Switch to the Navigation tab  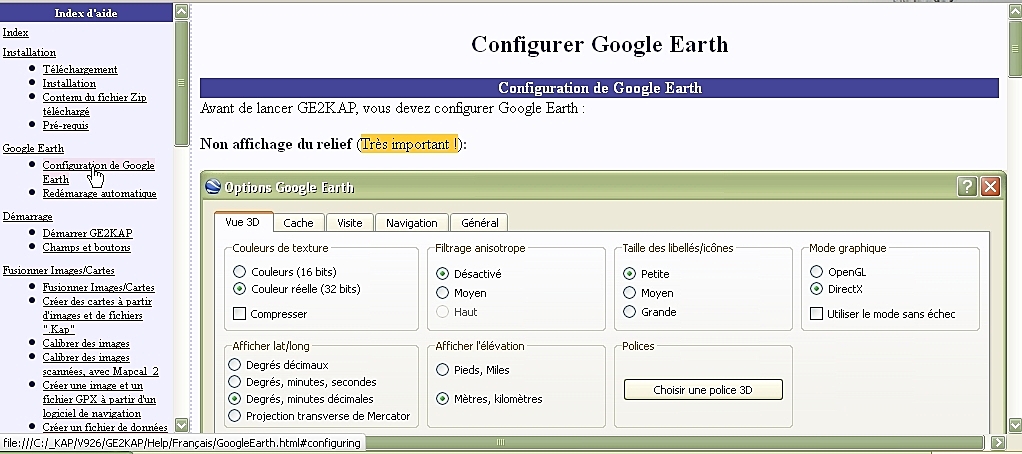(411, 223)
